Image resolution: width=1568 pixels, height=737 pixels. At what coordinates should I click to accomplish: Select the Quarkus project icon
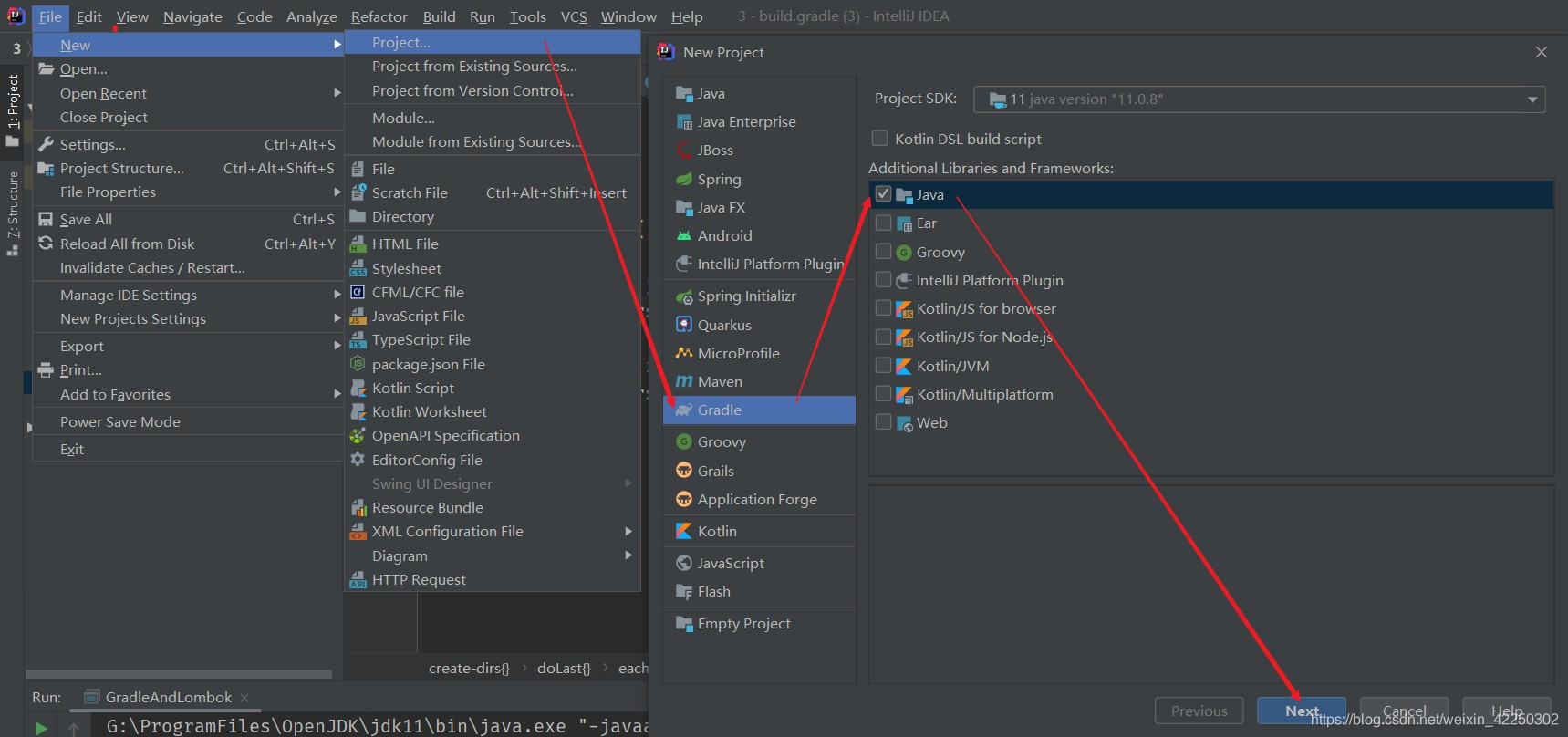coord(683,325)
